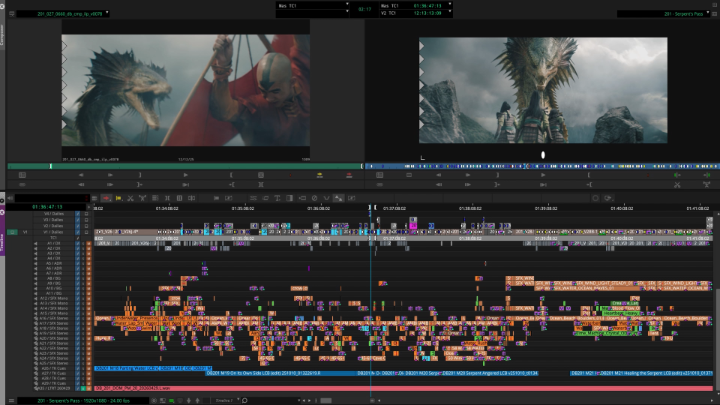The height and width of the screenshot is (405, 720).
Task: Add a marker in record monitor
Action: pyautogui.click(x=648, y=175)
